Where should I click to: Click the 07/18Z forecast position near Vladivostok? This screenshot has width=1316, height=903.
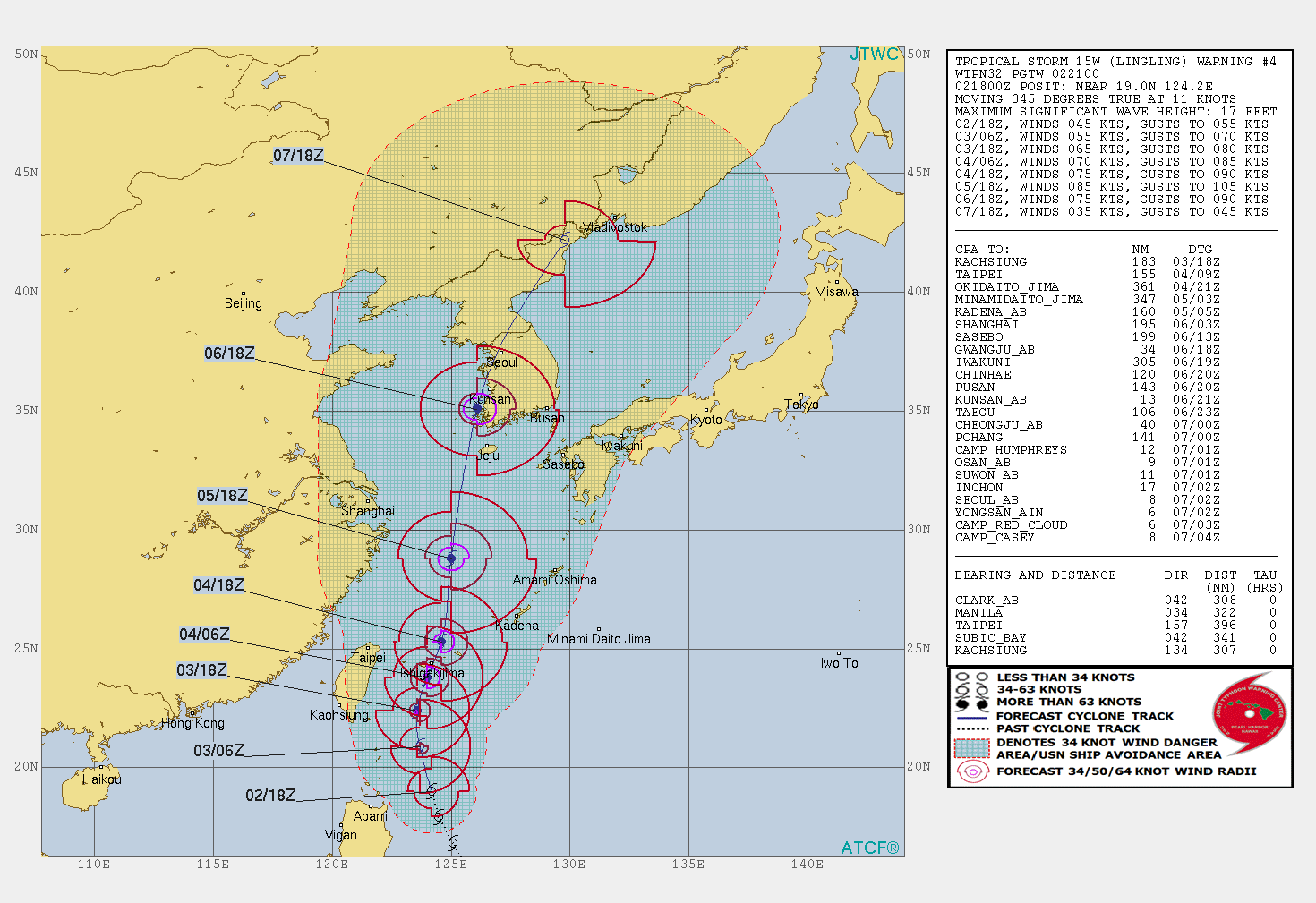(563, 239)
